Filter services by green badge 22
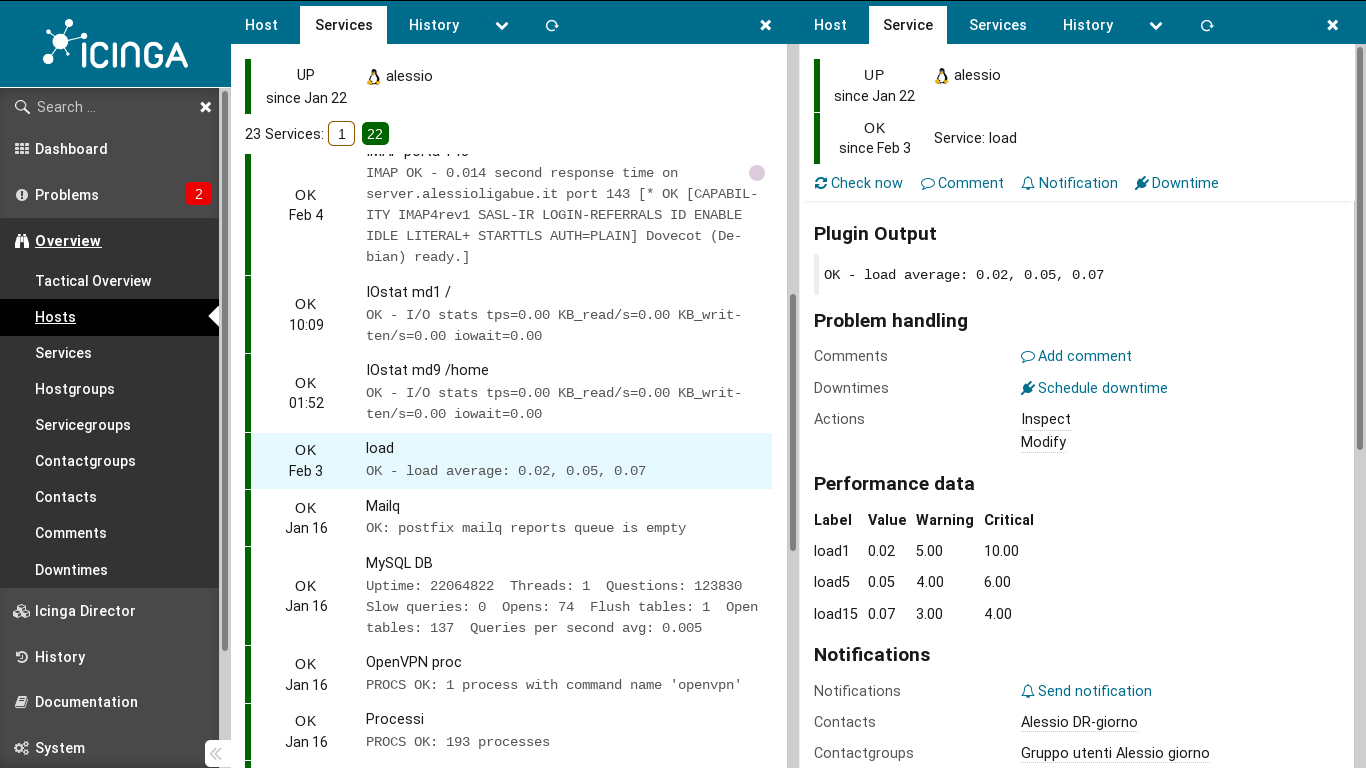The width and height of the screenshot is (1366, 768). pyautogui.click(x=375, y=134)
